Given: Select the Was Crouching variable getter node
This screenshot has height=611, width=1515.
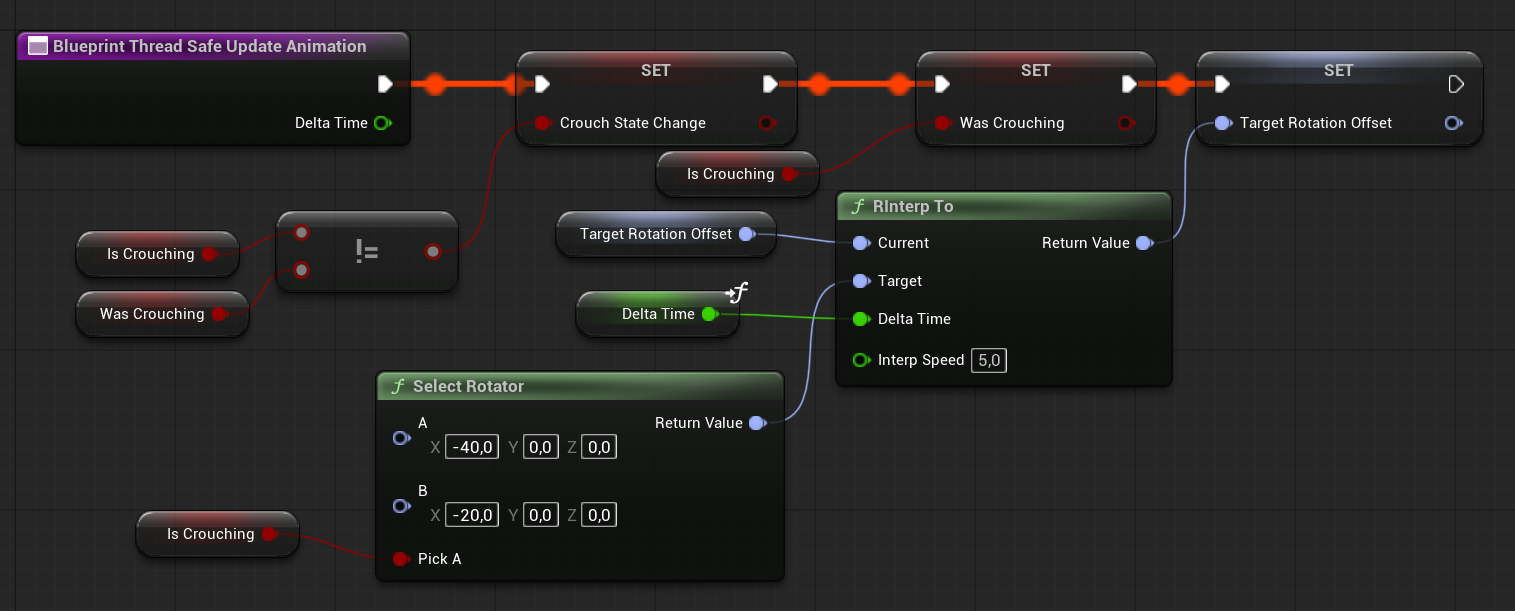Looking at the screenshot, I should pyautogui.click(x=150, y=314).
